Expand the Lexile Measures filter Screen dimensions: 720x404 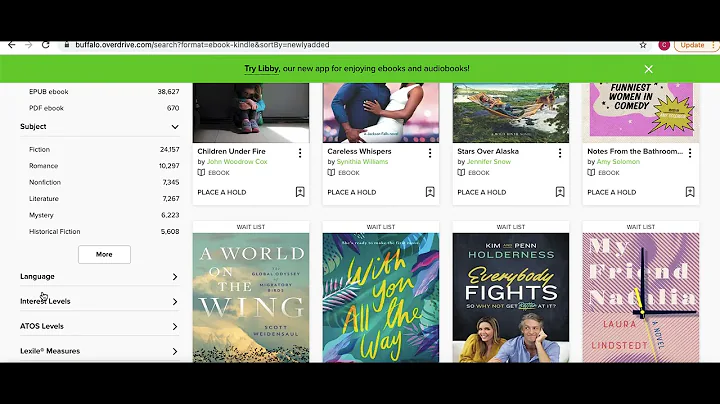pos(99,351)
